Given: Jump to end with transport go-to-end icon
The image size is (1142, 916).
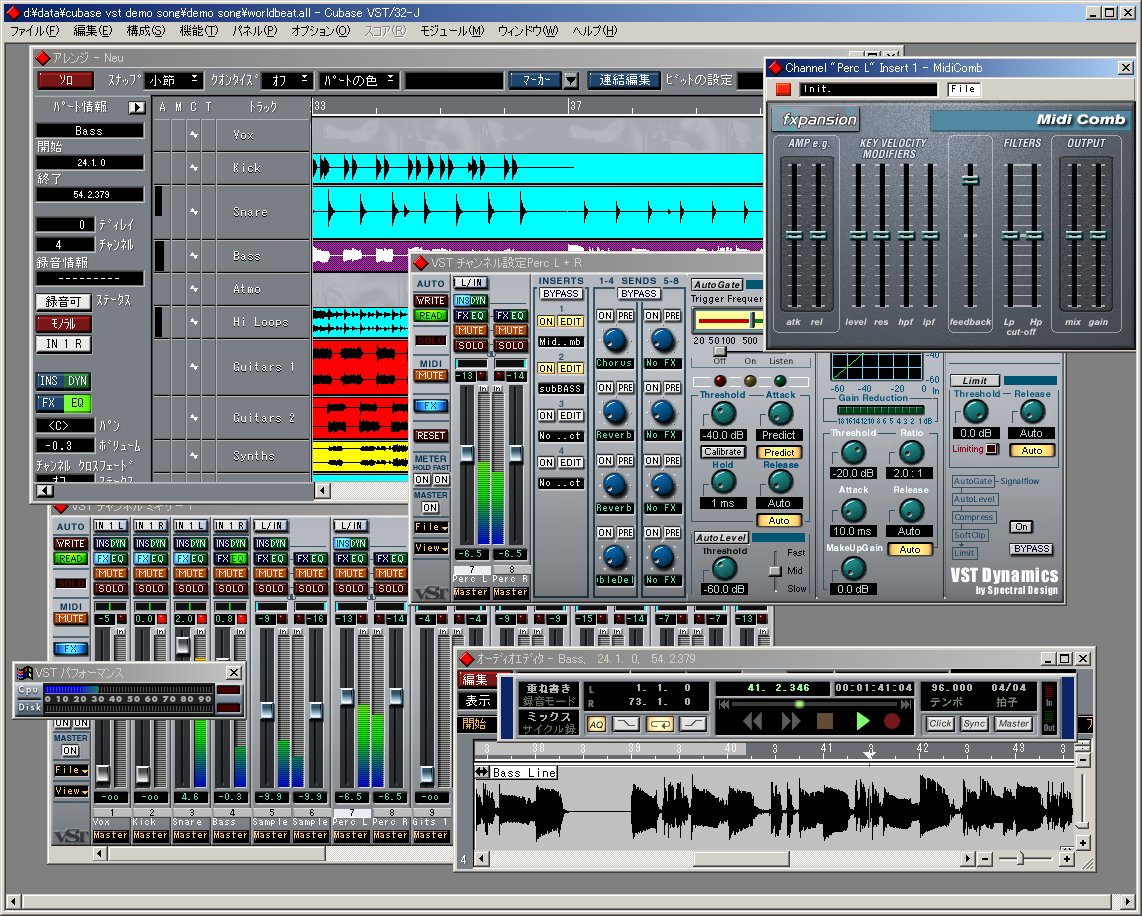Looking at the screenshot, I should pos(905,704).
